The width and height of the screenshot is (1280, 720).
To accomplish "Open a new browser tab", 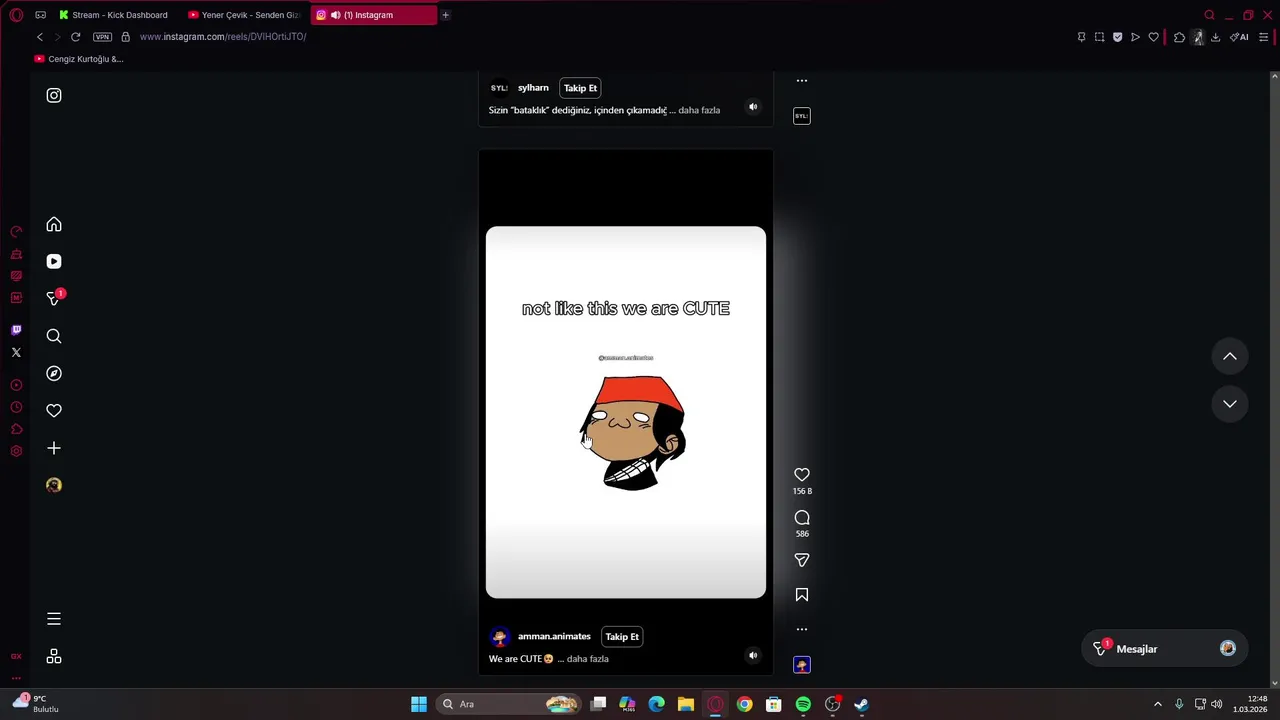I will [445, 15].
